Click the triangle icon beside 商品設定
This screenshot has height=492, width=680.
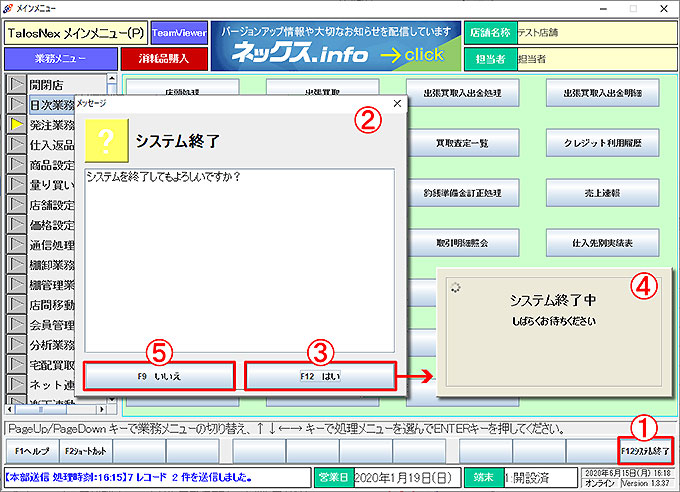(x=16, y=164)
